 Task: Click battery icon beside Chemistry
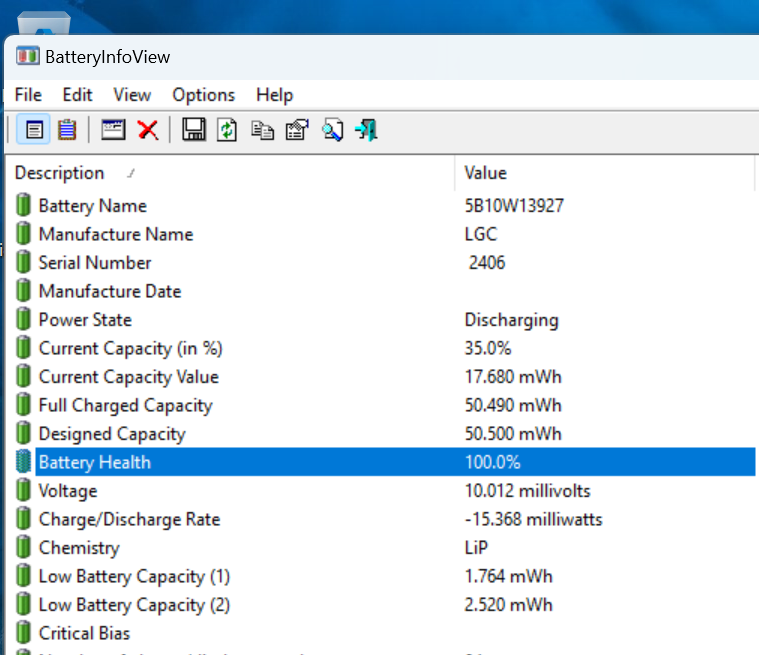[23, 547]
